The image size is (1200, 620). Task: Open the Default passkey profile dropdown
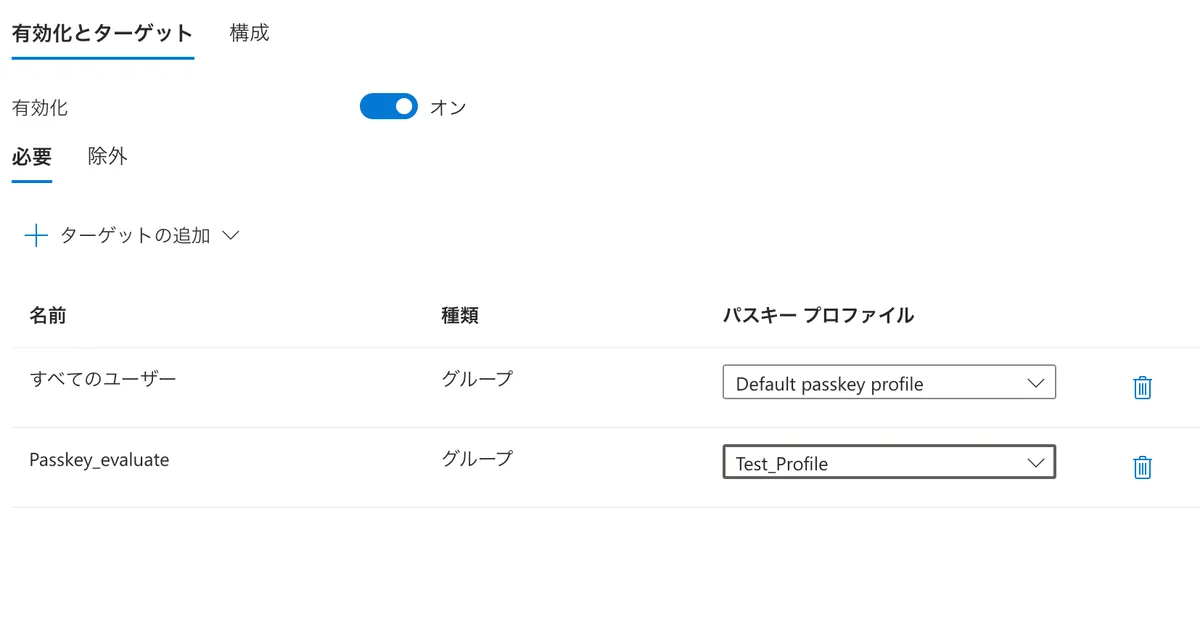coord(889,383)
